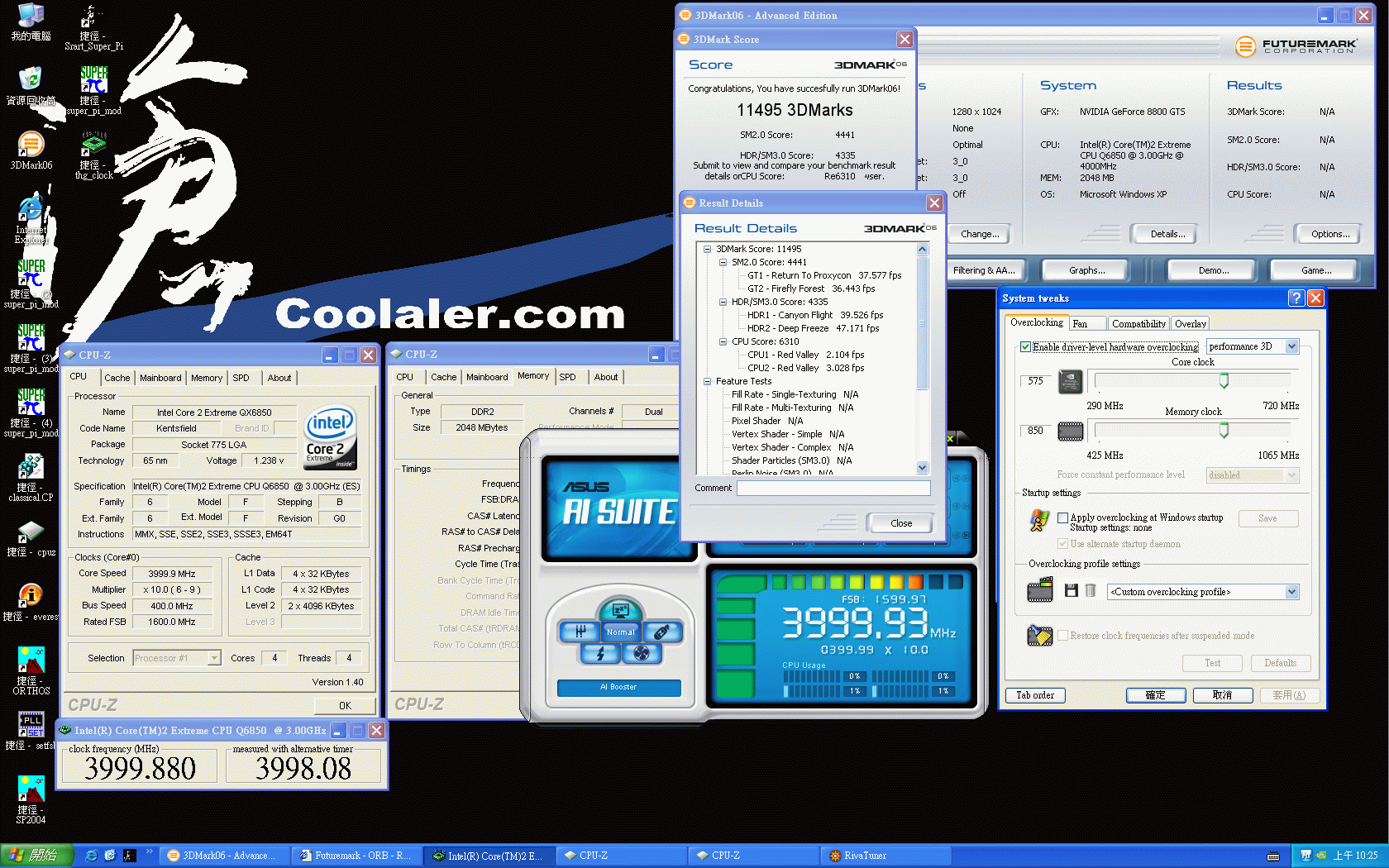Open the 3DMark06 desktop shortcut
Image resolution: width=1389 pixels, height=868 pixels.
tap(31, 150)
